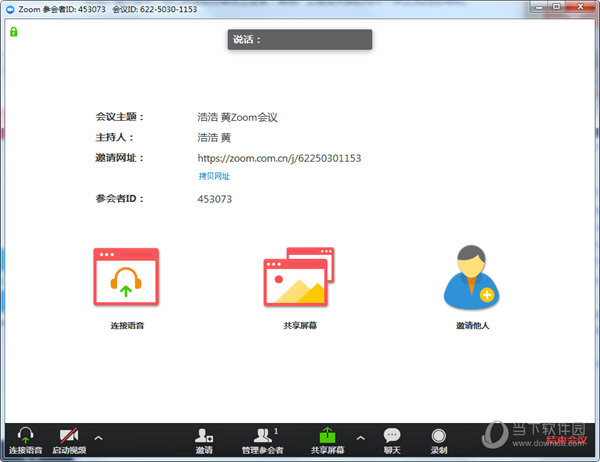This screenshot has height=462, width=600.
Task: Click the large headphone Connect Audio icon
Action: (x=126, y=277)
